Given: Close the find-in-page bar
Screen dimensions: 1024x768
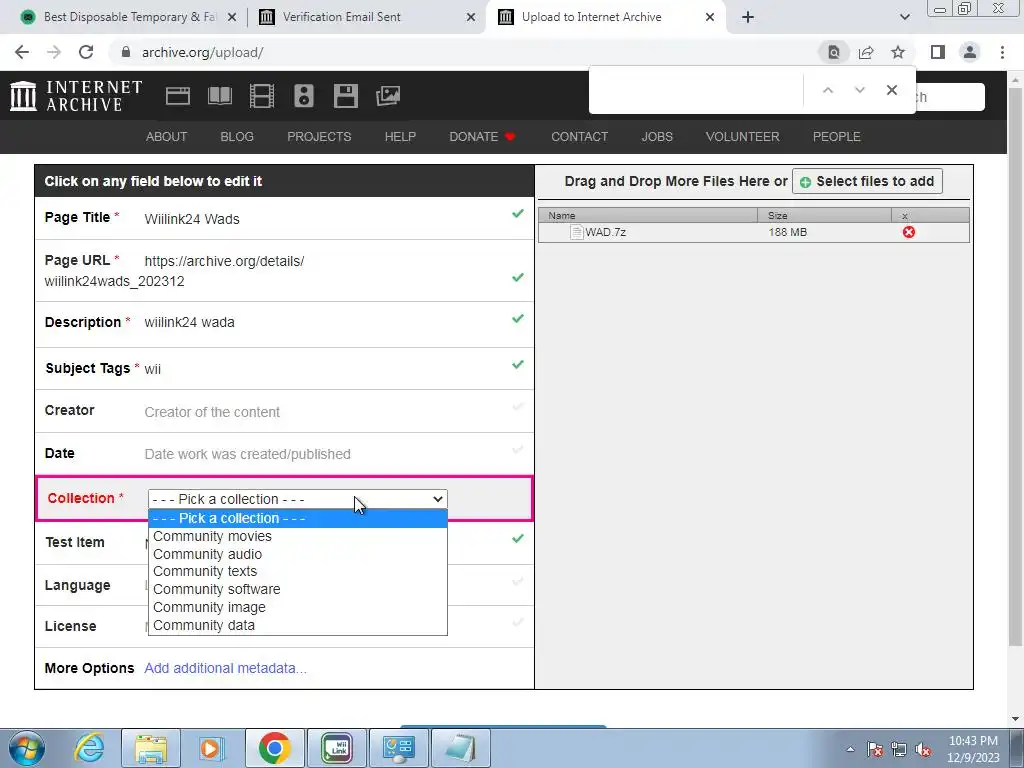Looking at the screenshot, I should pyautogui.click(x=891, y=90).
